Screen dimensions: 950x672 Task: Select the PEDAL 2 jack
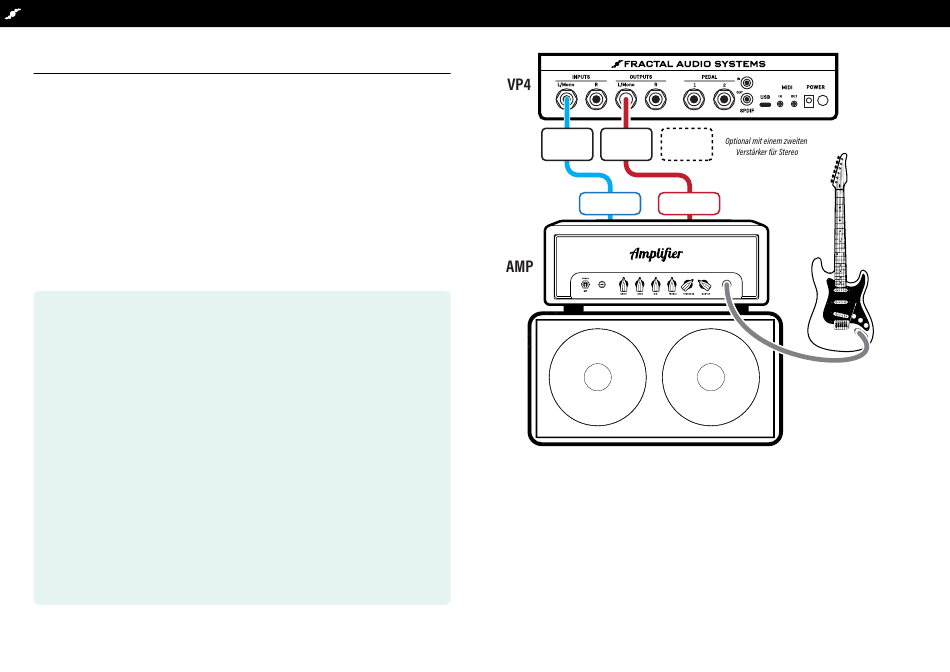click(724, 99)
